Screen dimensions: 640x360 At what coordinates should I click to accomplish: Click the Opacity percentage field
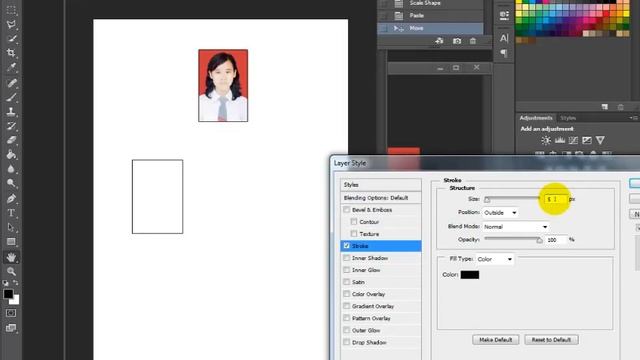(556, 240)
